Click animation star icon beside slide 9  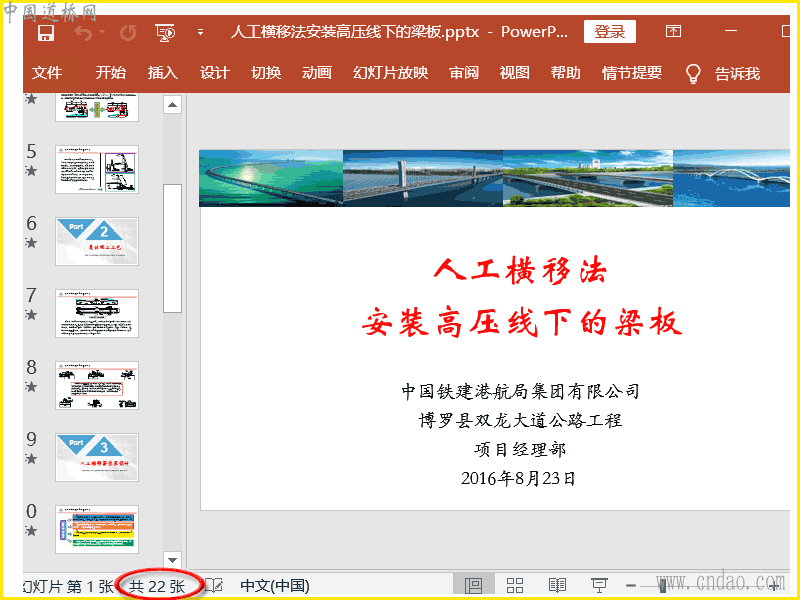(31, 458)
